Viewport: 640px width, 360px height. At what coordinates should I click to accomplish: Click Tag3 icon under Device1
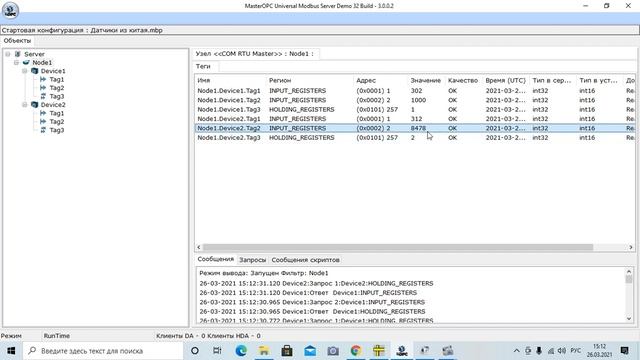coord(43,96)
